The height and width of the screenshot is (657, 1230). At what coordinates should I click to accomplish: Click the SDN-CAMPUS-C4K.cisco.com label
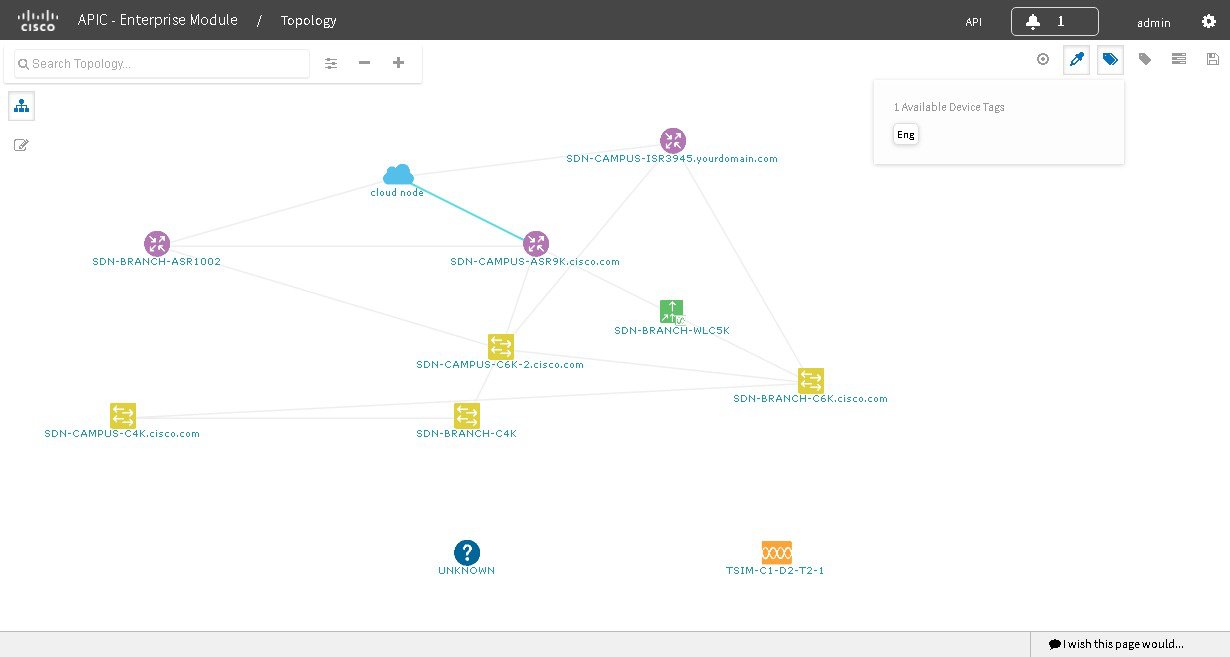[122, 434]
